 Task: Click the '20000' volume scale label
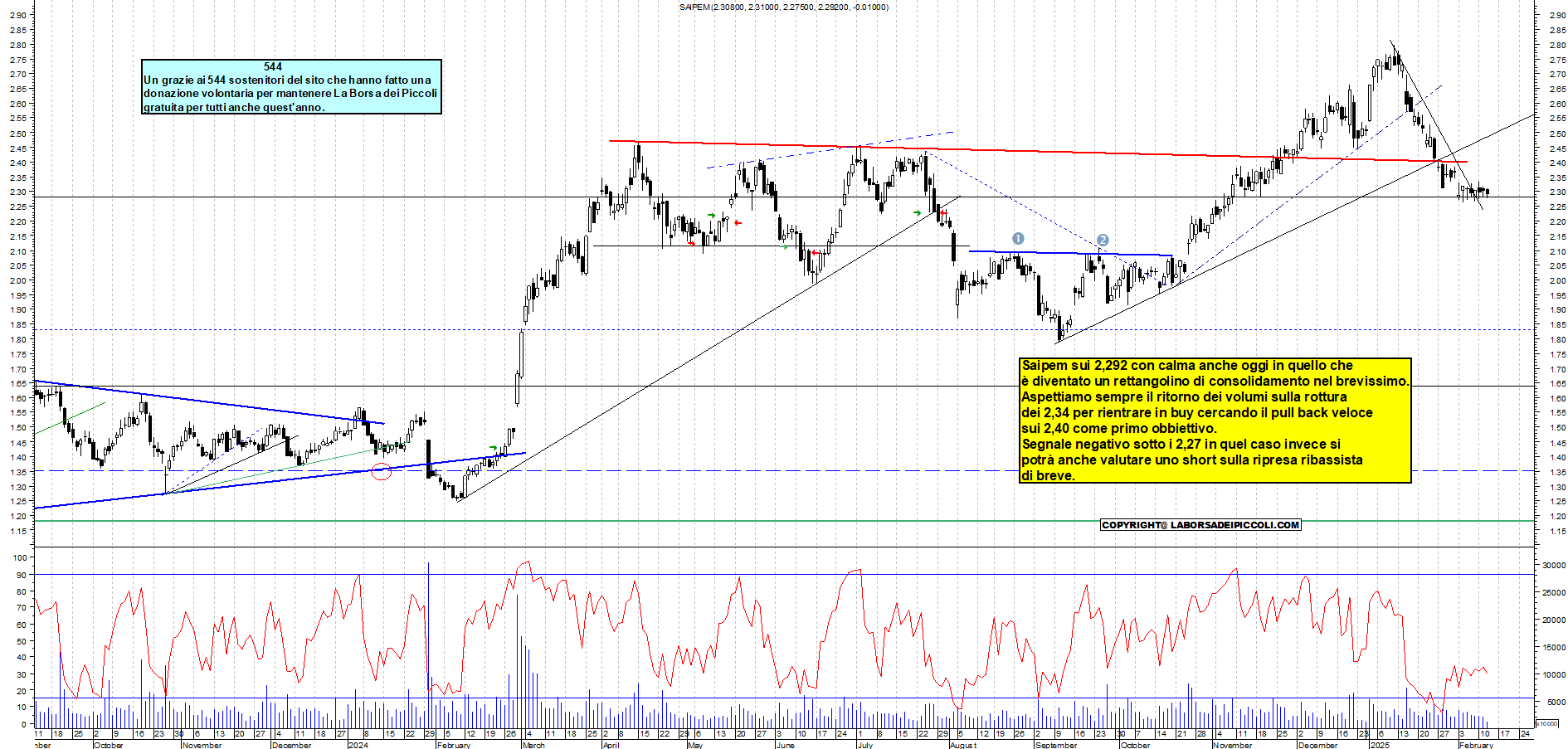[x=1554, y=620]
